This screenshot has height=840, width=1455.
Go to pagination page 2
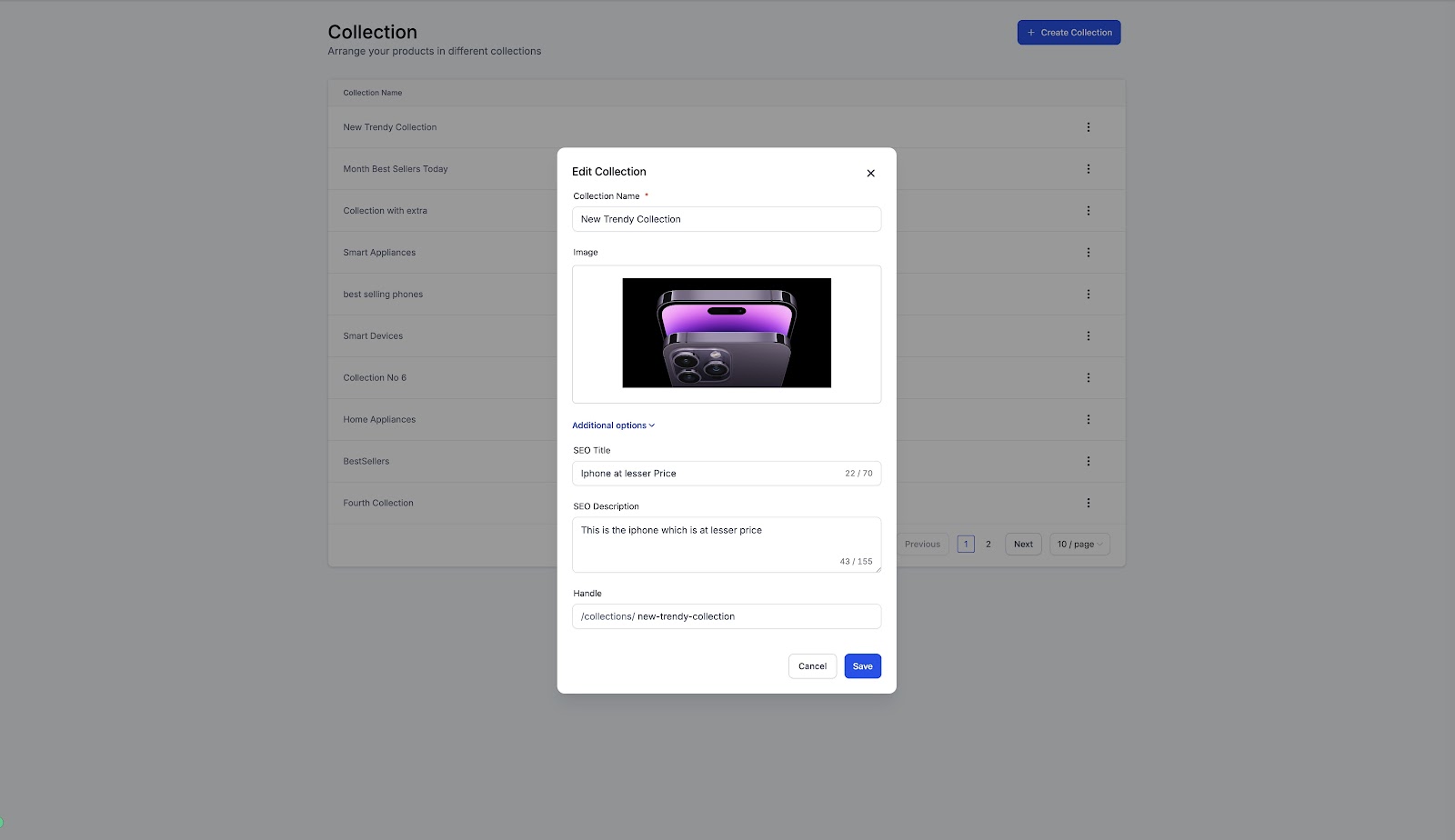tap(988, 545)
